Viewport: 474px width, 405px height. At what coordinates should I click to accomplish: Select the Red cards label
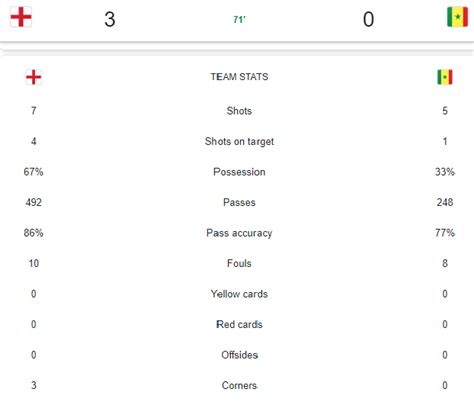point(239,324)
